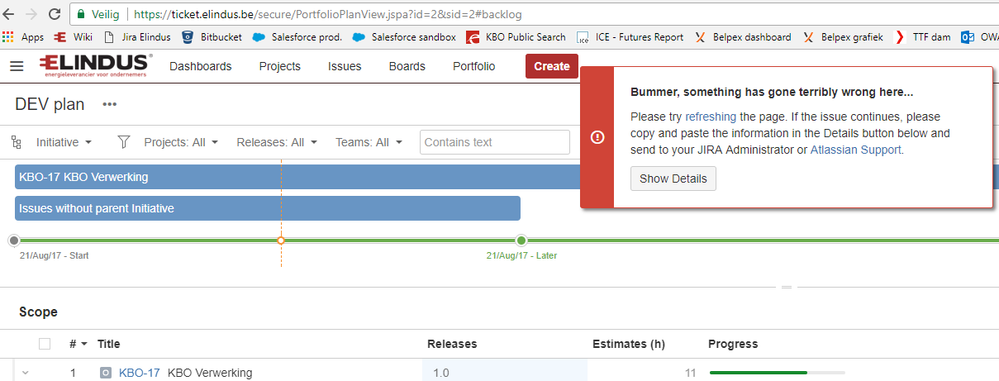
Task: Go back using browser back arrow
Action: tap(9, 13)
